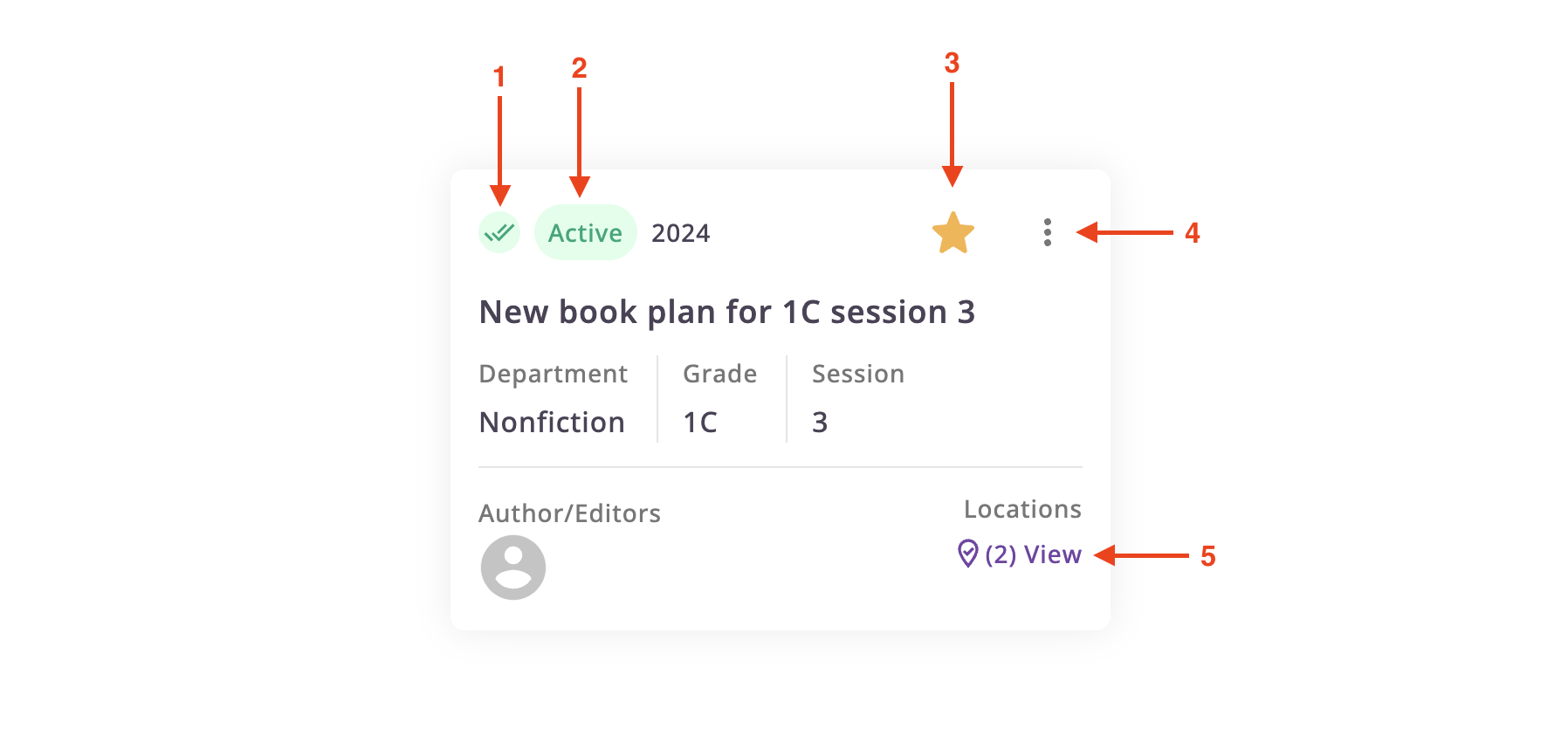Screen dimensions: 1568x743
Task: Click the red annotation number 3
Action: 952,63
